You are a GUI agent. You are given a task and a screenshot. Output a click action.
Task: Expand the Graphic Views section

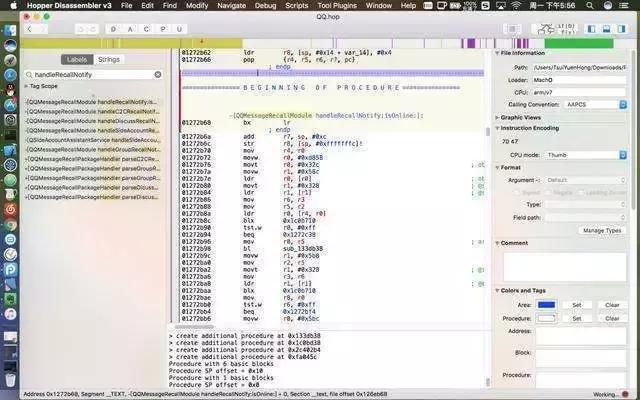[x=497, y=118]
